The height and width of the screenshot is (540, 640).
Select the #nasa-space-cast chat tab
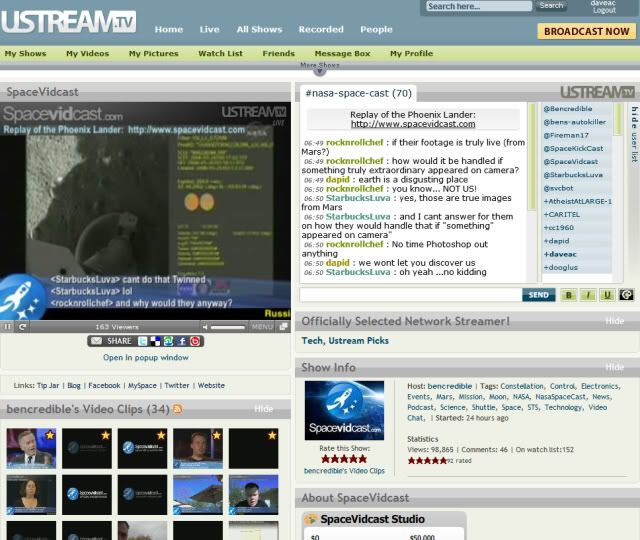tap(358, 93)
